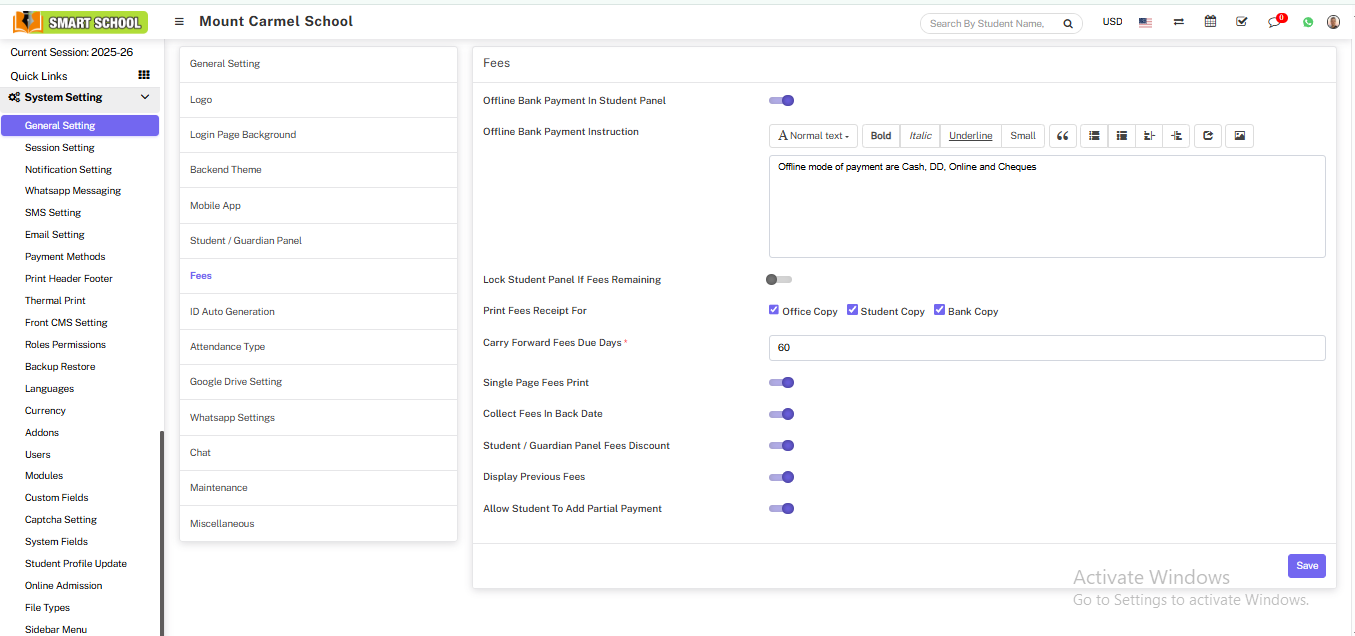
Task: Open the Normal text style dropdown
Action: pos(814,136)
